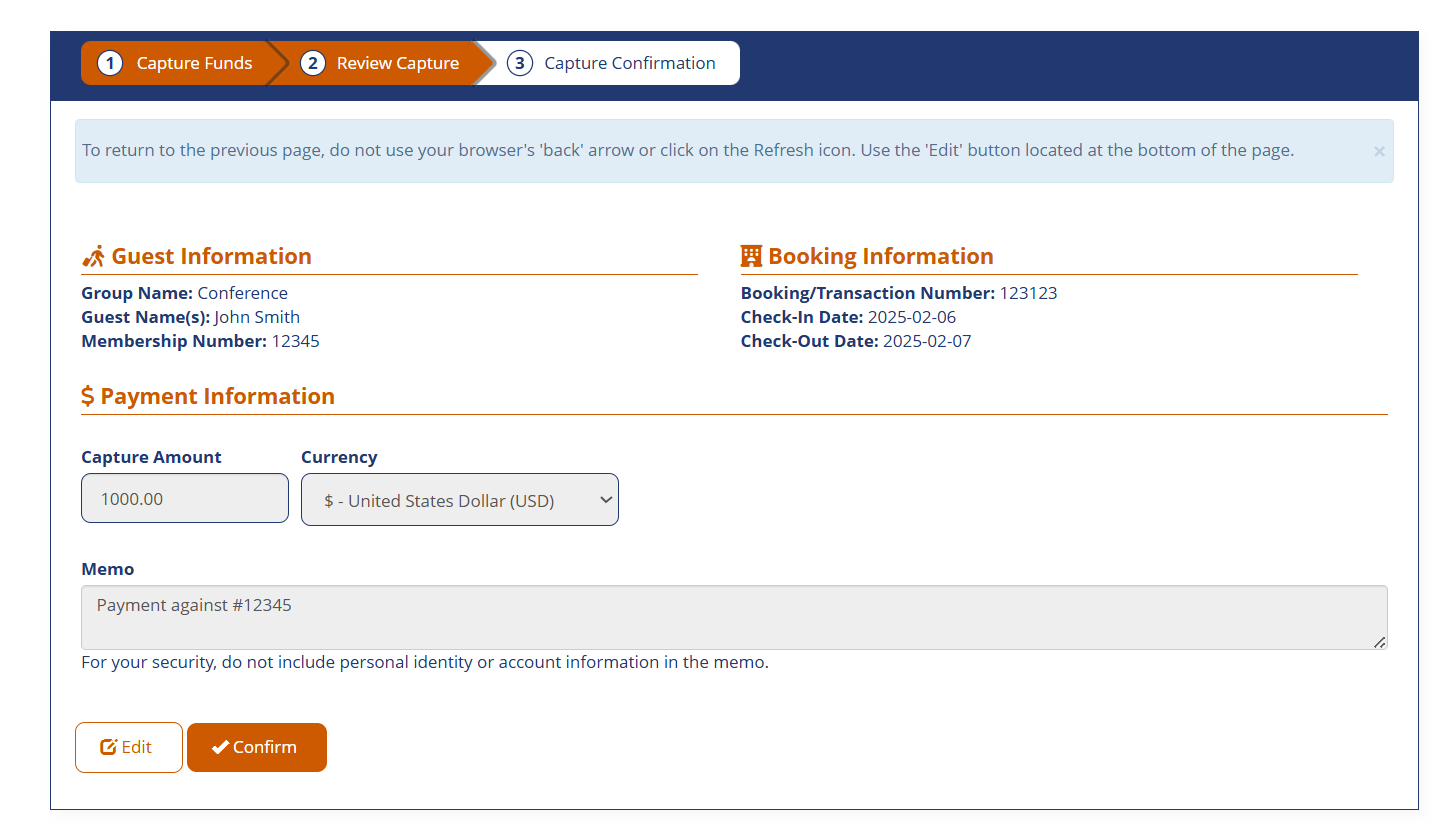
Task: Choose United States Dollar from the currency combo box
Action: click(x=459, y=499)
